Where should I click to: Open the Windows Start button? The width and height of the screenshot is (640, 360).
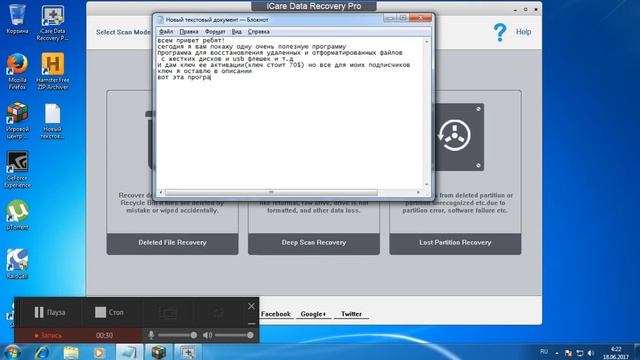(x=11, y=352)
